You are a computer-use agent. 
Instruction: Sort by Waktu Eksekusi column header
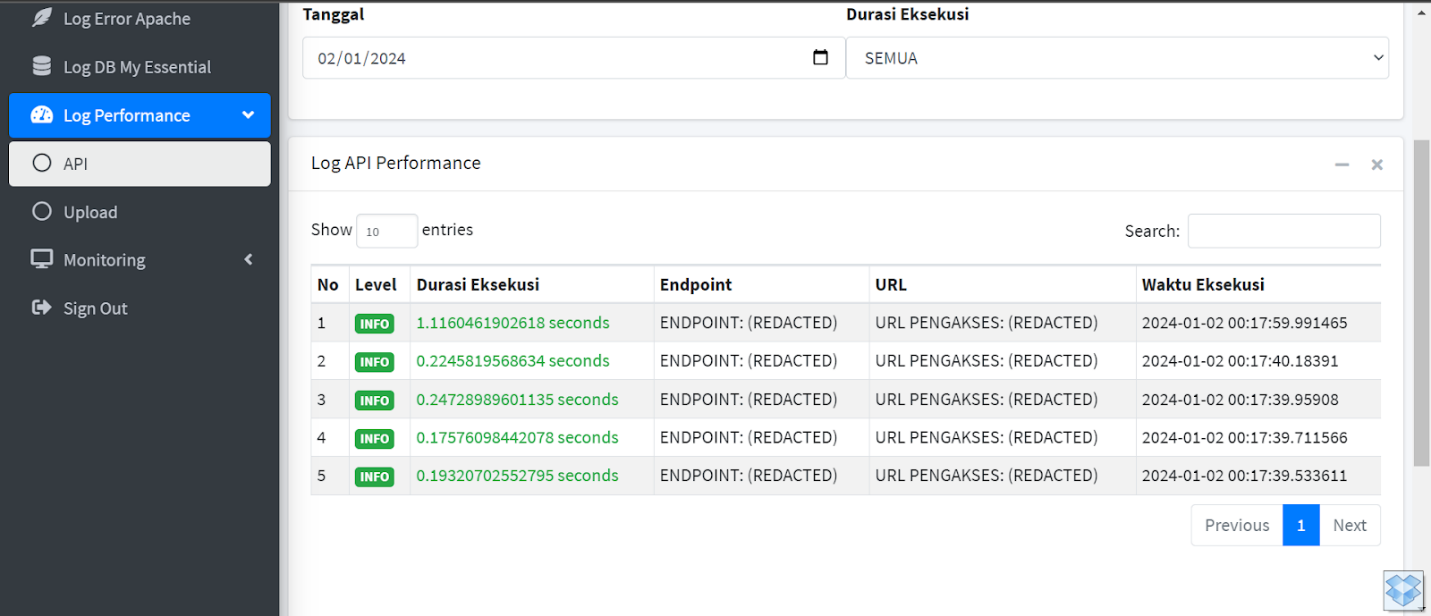(1258, 284)
